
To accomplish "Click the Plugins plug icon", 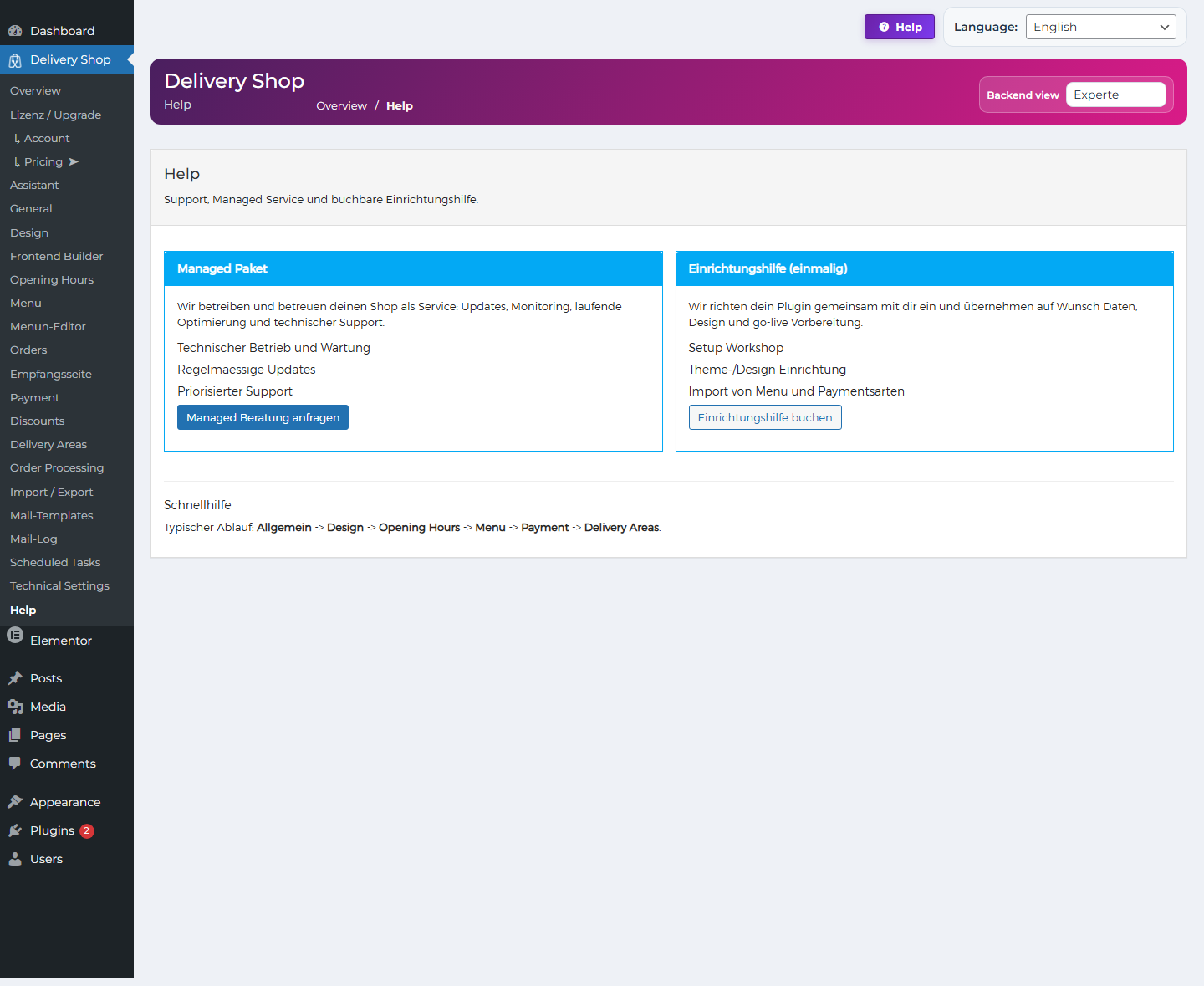I will coord(15,830).
